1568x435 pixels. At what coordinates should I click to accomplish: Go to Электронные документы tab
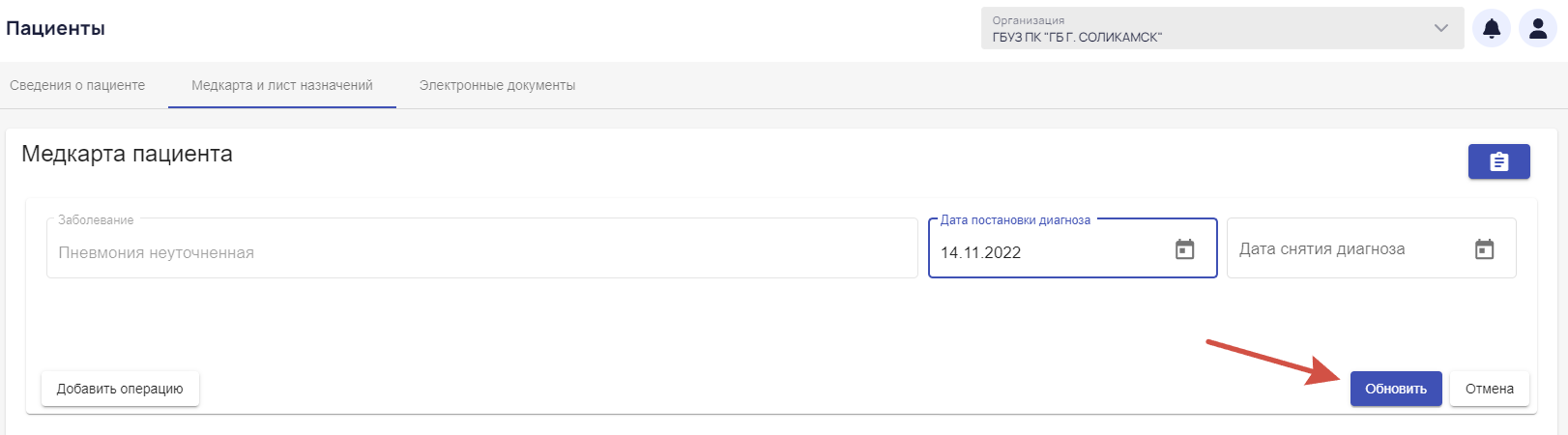(x=497, y=85)
